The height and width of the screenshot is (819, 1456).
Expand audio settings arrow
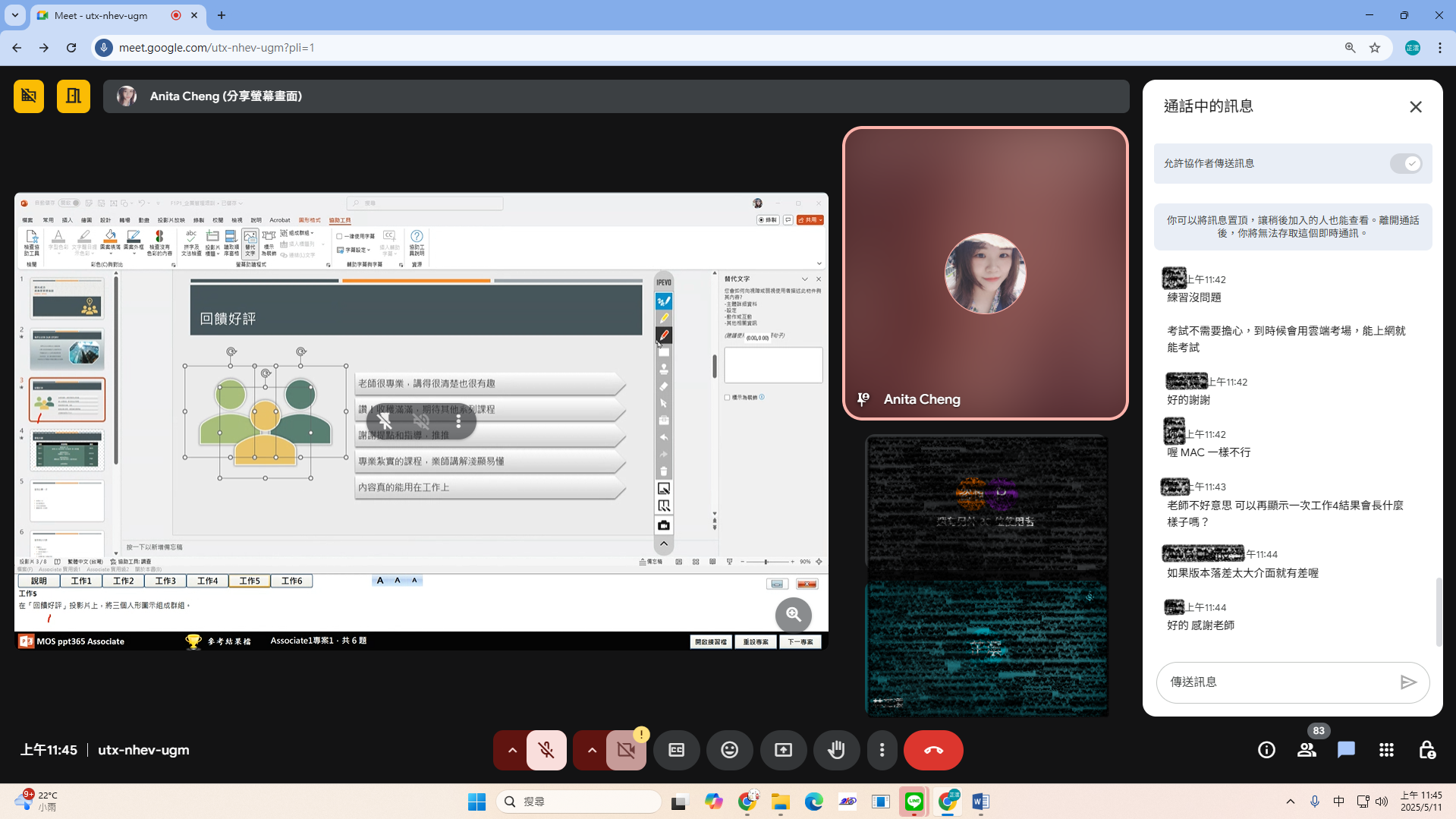(512, 750)
